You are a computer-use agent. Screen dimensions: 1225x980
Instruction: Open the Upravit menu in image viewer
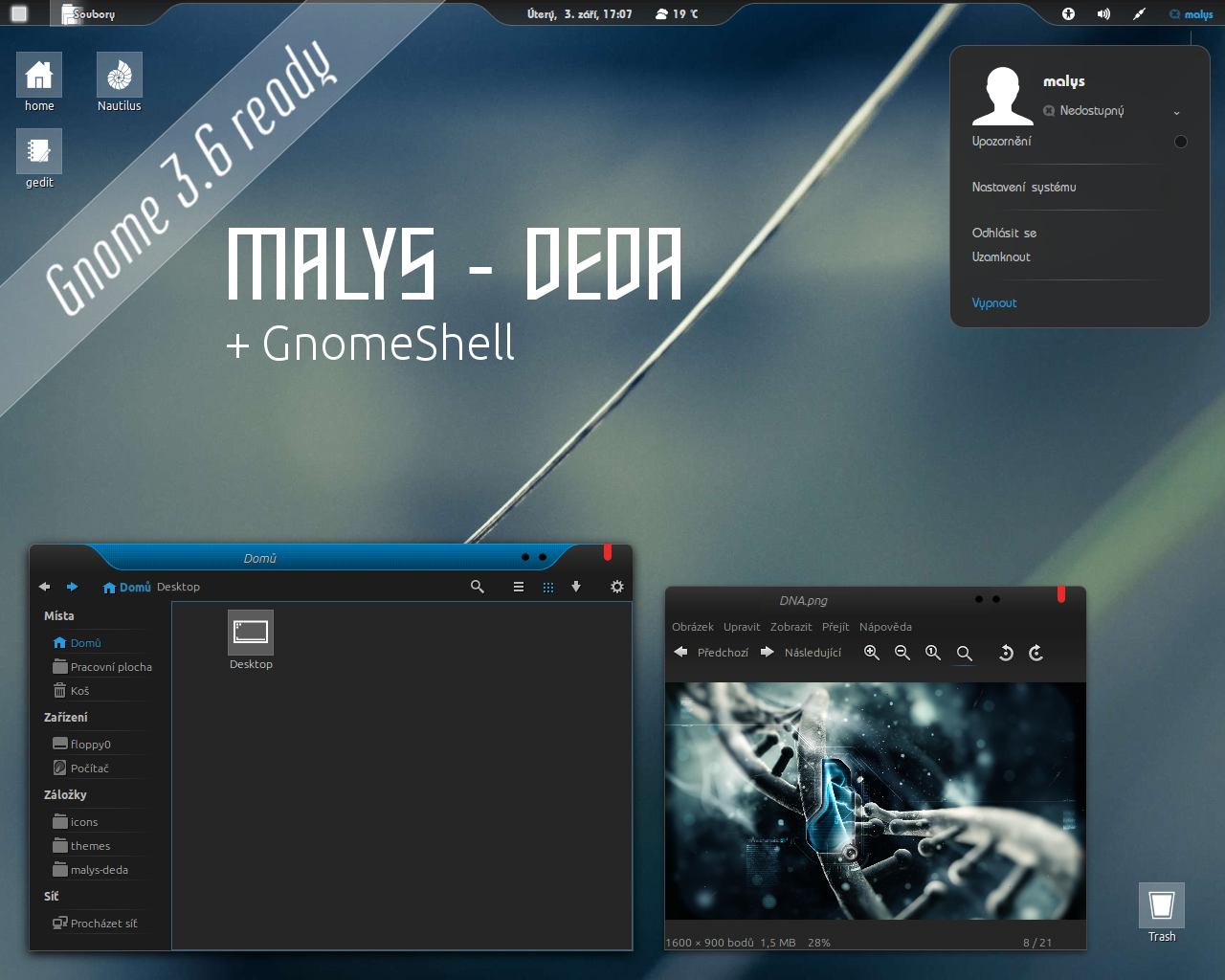pos(742,627)
